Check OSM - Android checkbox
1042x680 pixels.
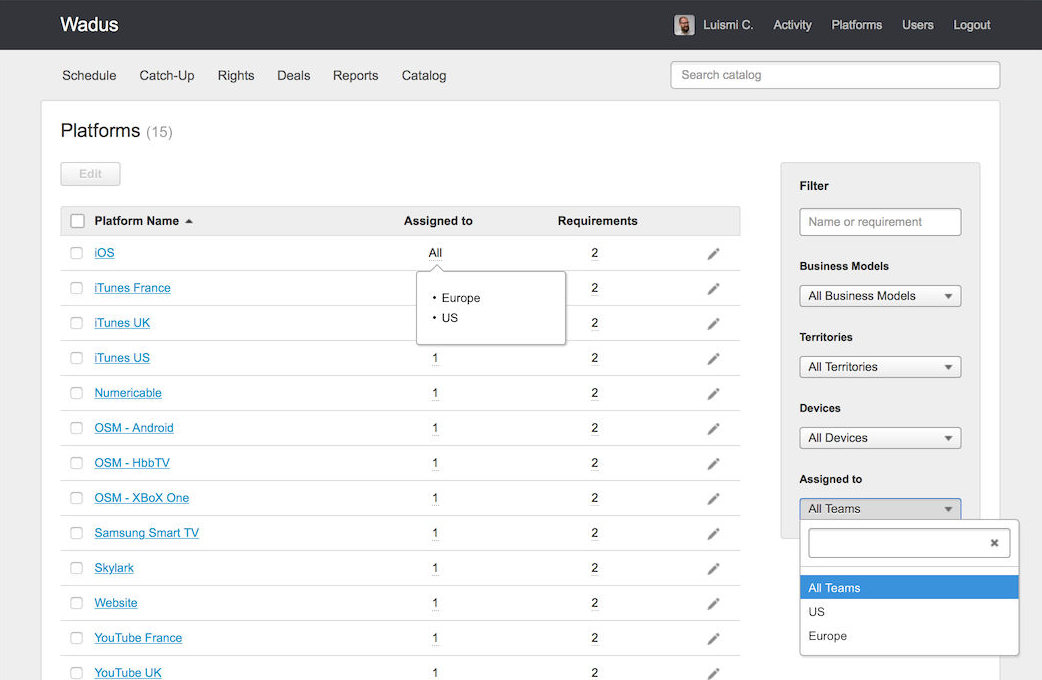(x=76, y=428)
